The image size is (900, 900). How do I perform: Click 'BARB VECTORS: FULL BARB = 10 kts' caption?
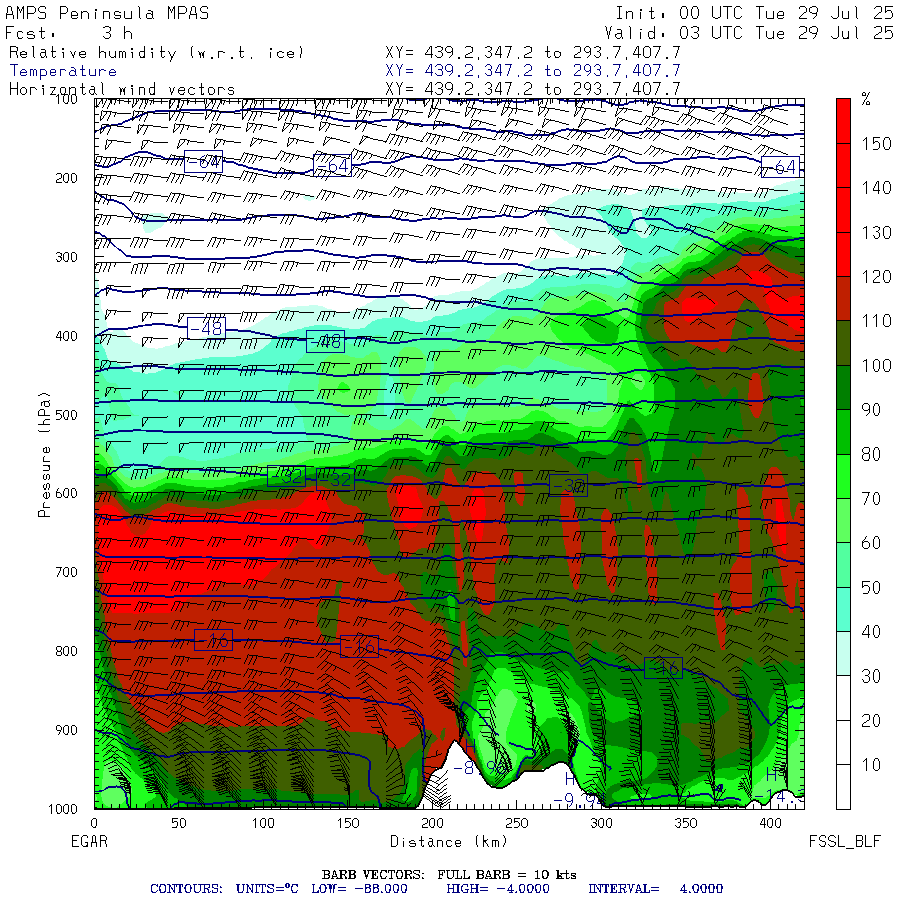(449, 874)
